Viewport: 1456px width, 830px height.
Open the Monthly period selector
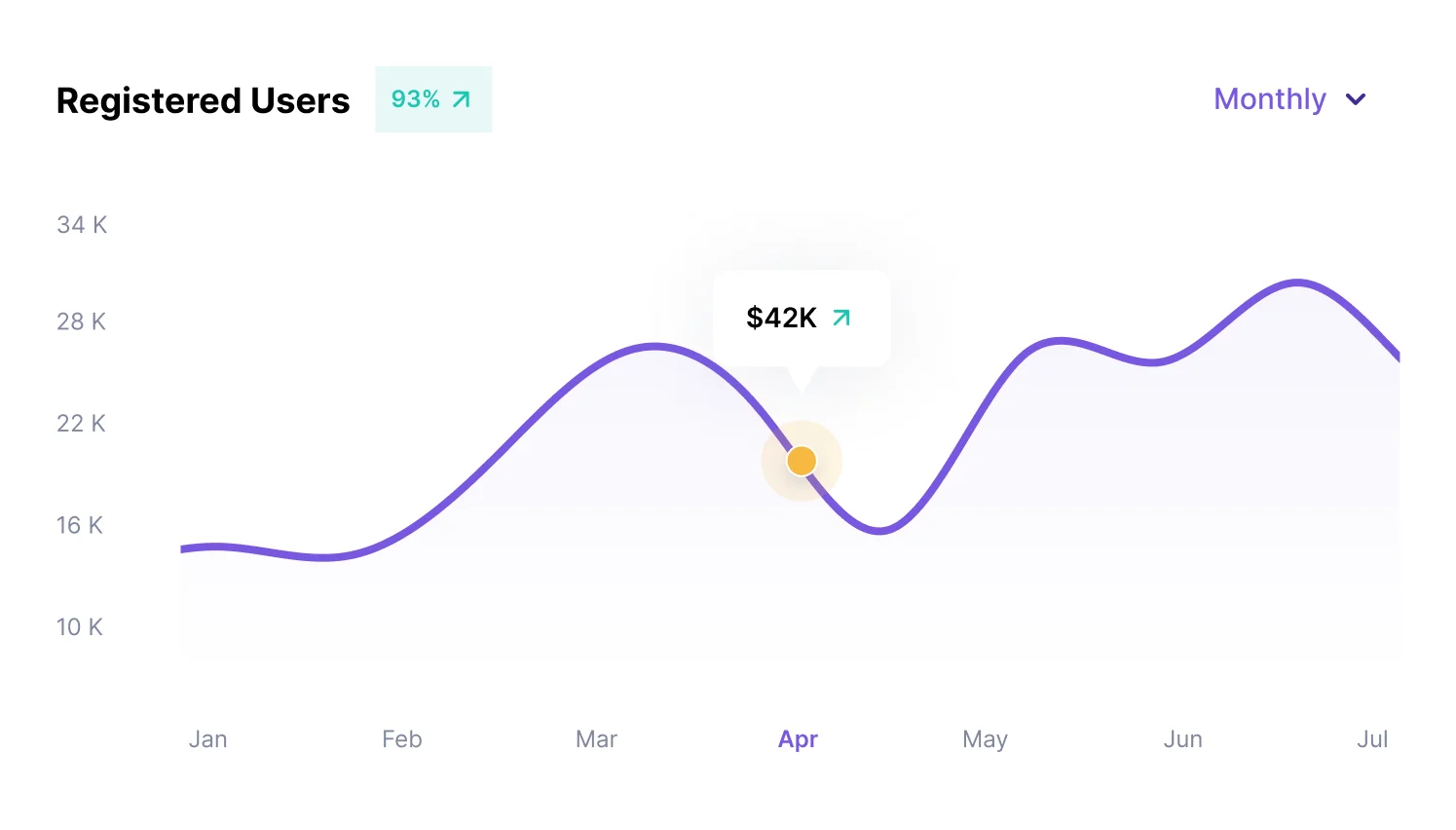[1270, 99]
